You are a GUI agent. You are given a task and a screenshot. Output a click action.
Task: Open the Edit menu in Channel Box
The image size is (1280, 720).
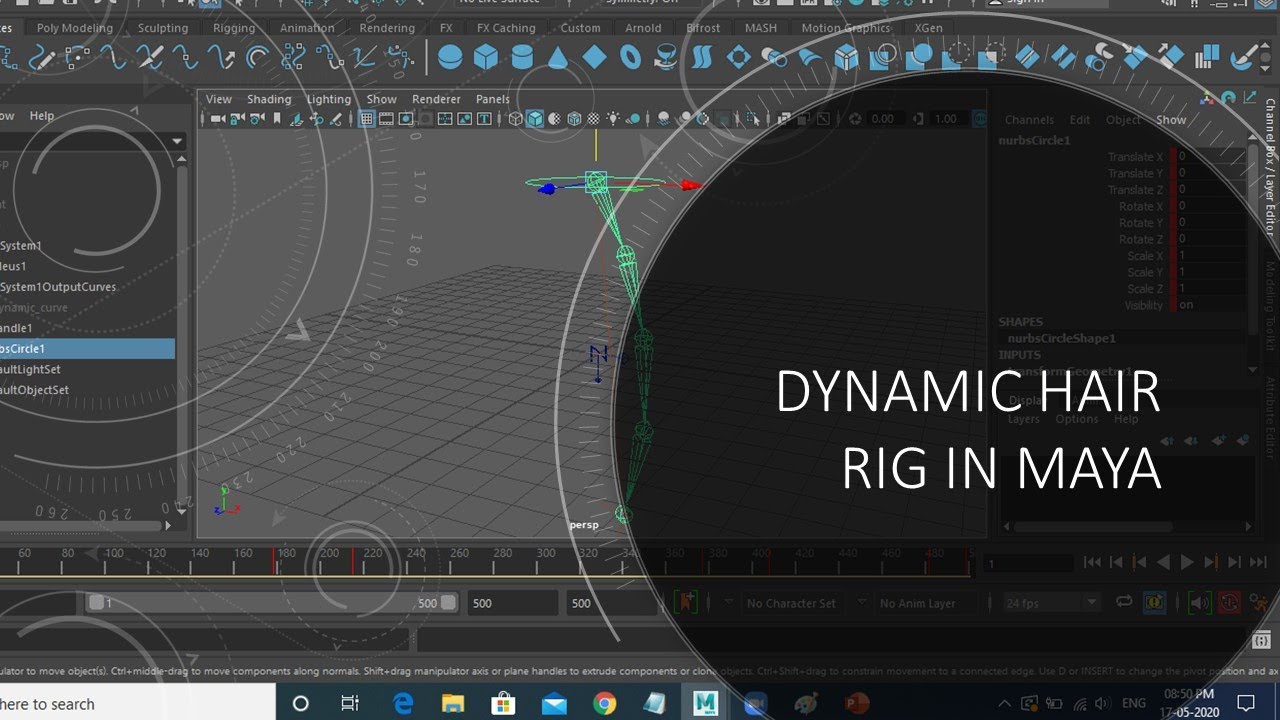[x=1080, y=120]
